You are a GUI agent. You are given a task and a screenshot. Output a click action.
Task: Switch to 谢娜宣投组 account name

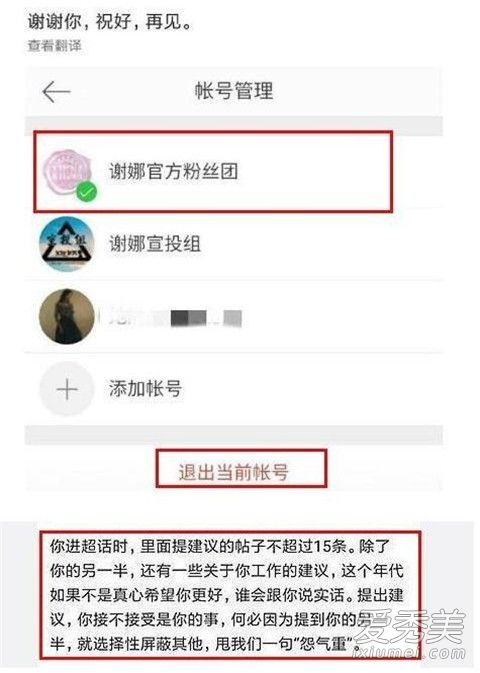click(155, 244)
